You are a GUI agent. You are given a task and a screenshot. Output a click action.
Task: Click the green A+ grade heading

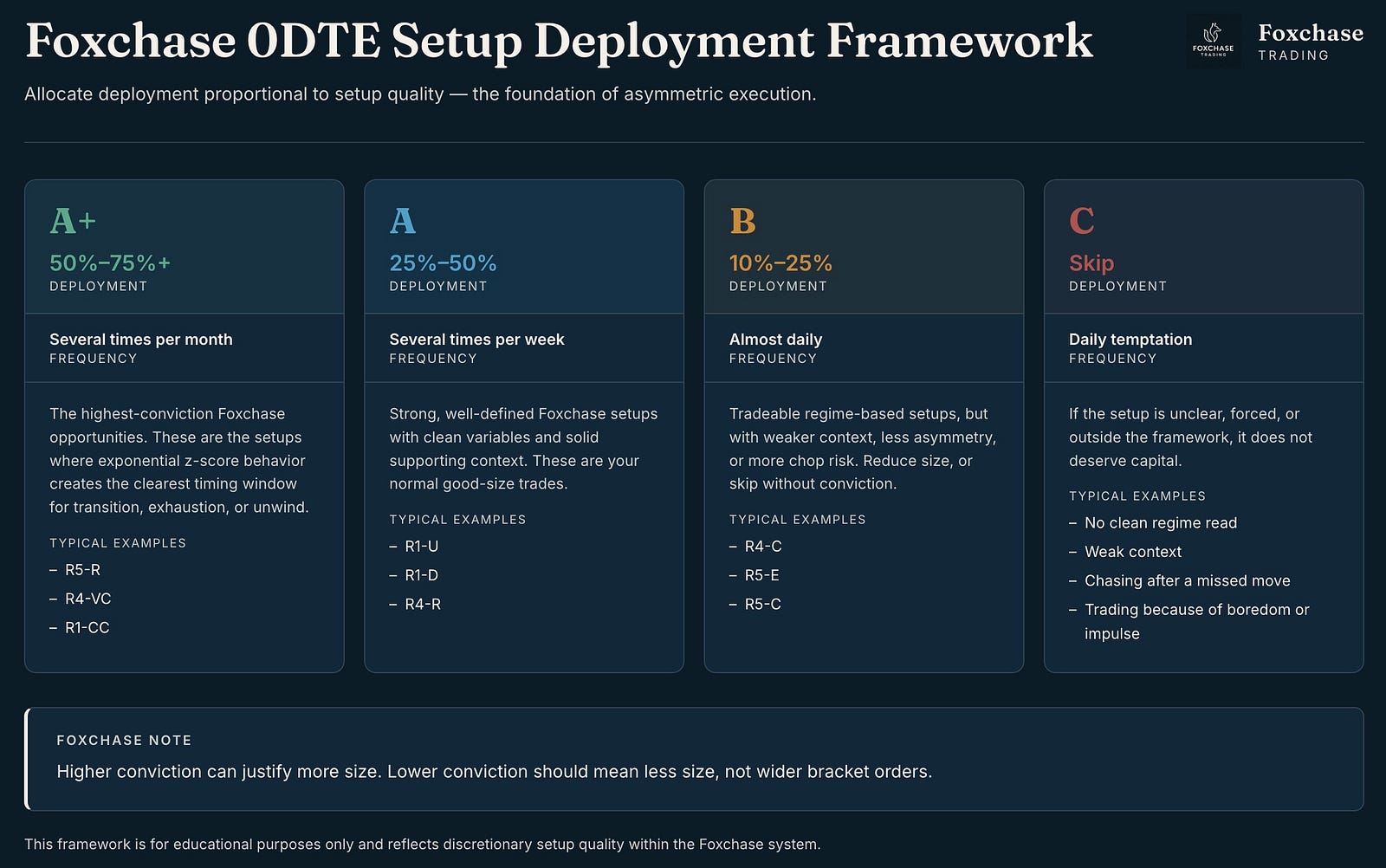(x=73, y=221)
